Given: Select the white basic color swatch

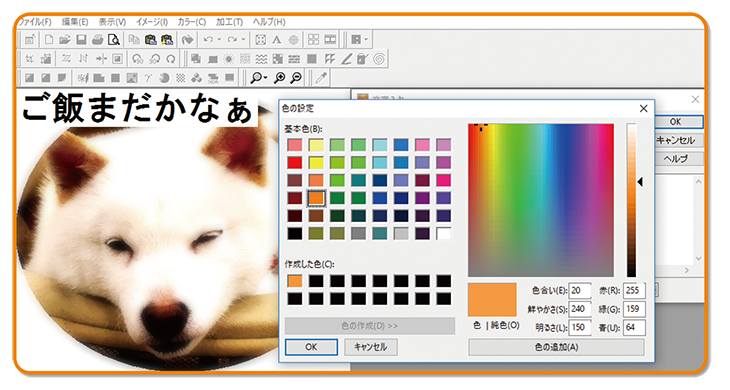Looking at the screenshot, I should point(444,233).
